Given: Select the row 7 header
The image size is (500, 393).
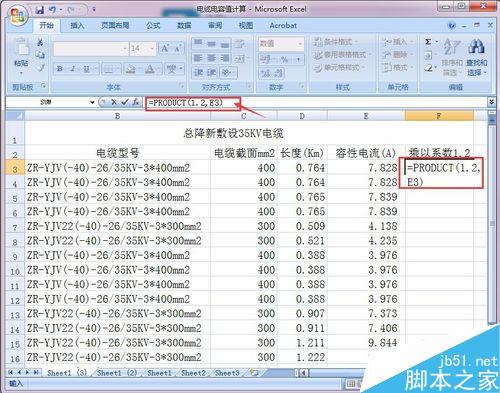Looking at the screenshot, I should click(x=15, y=228).
